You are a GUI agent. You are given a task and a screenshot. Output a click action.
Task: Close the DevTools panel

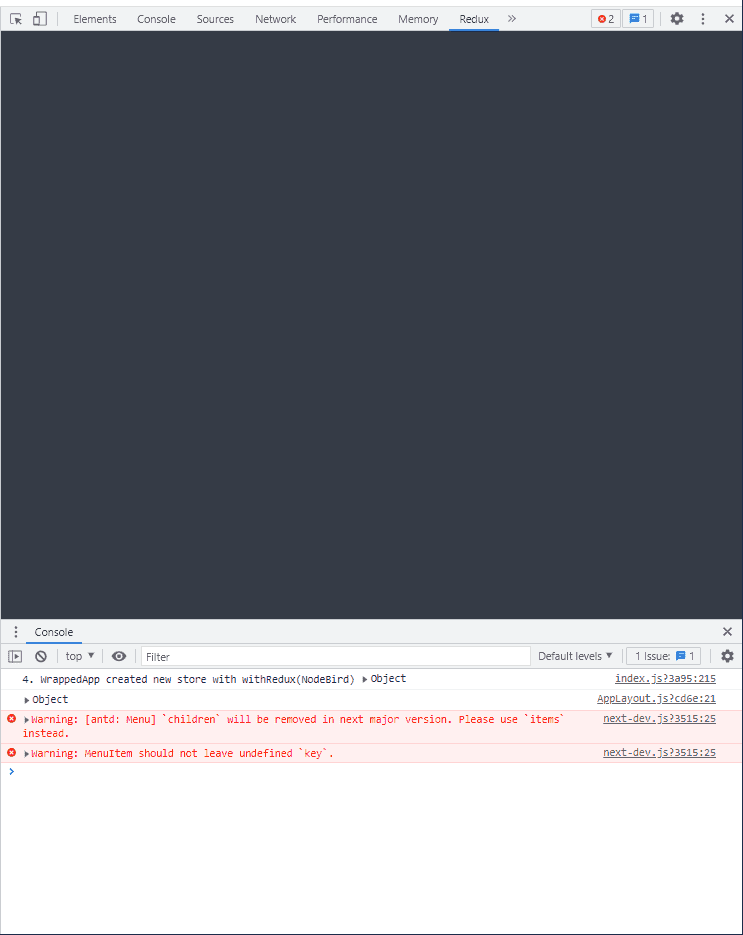point(729,19)
